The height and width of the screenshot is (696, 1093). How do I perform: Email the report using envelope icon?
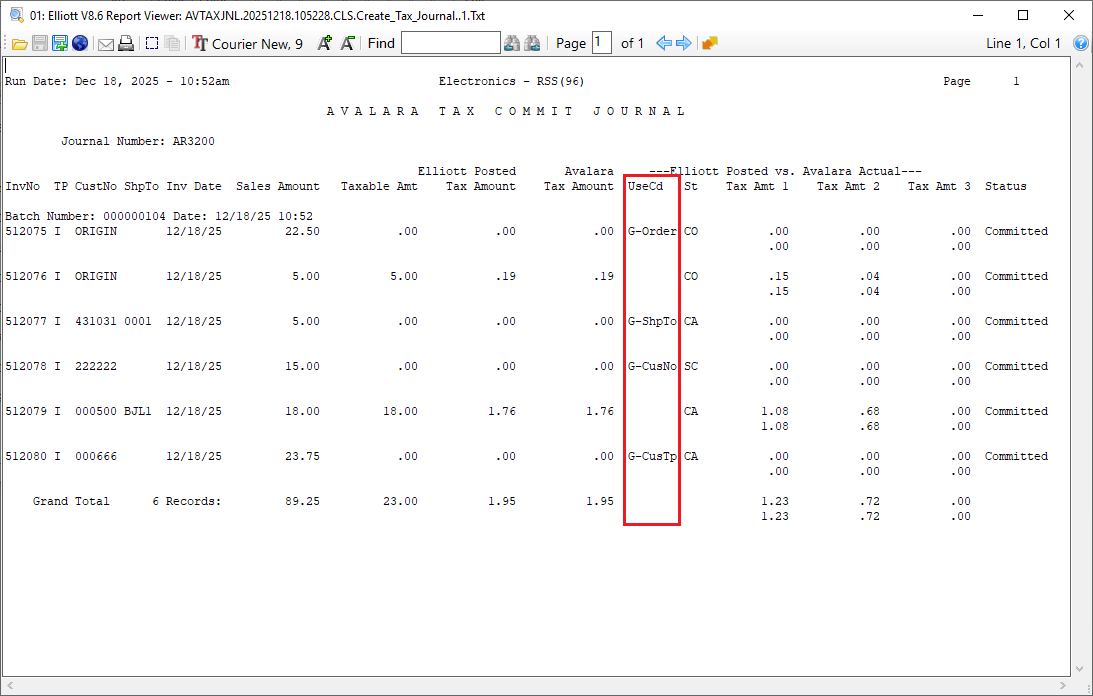[105, 43]
